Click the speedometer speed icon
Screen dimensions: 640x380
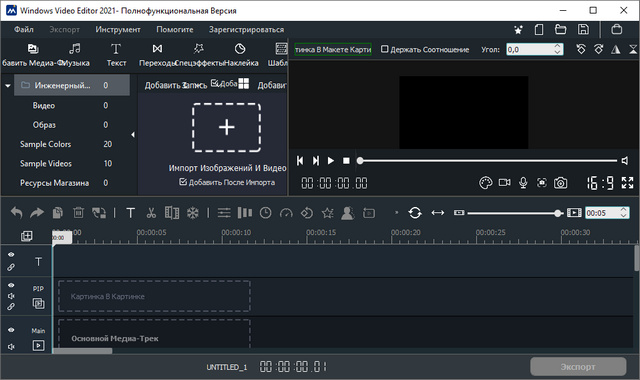(x=286, y=213)
